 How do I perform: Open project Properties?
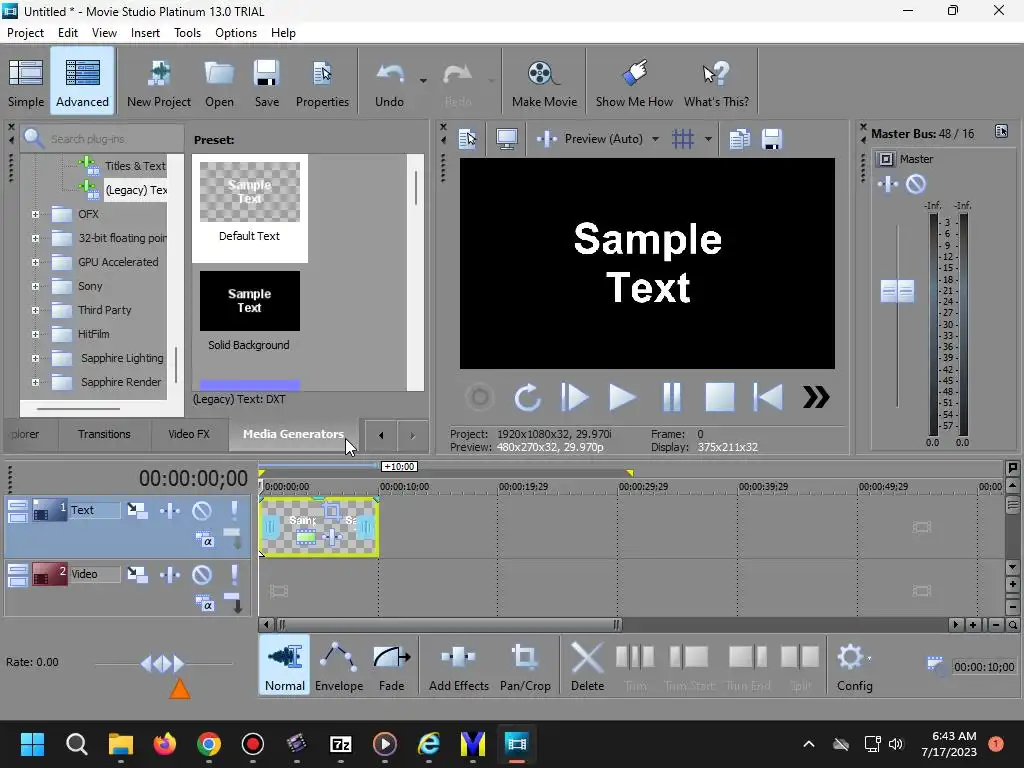(x=322, y=82)
